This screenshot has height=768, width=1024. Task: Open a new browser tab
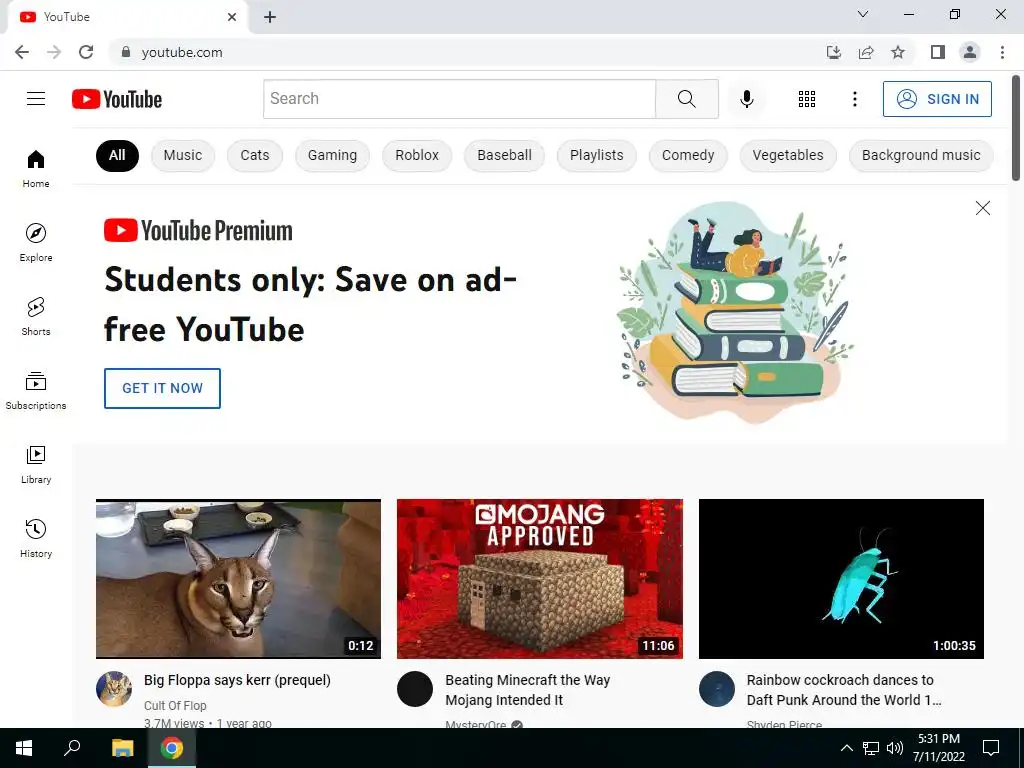[x=270, y=17]
